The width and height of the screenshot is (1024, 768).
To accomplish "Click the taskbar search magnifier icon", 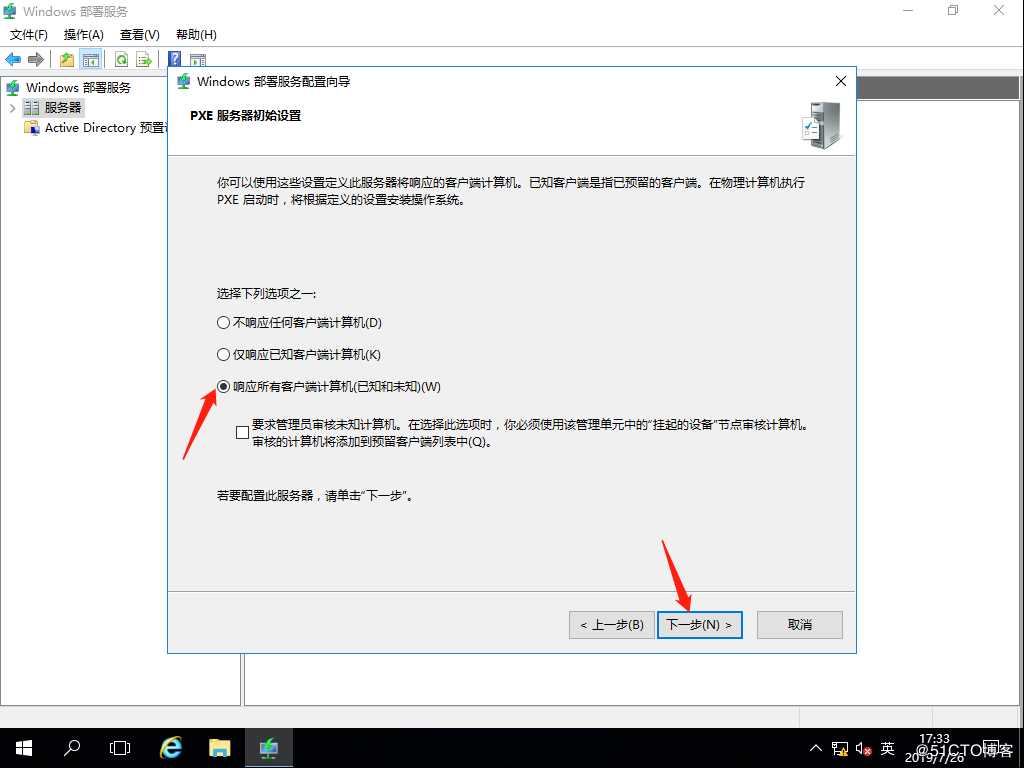I will [x=72, y=748].
